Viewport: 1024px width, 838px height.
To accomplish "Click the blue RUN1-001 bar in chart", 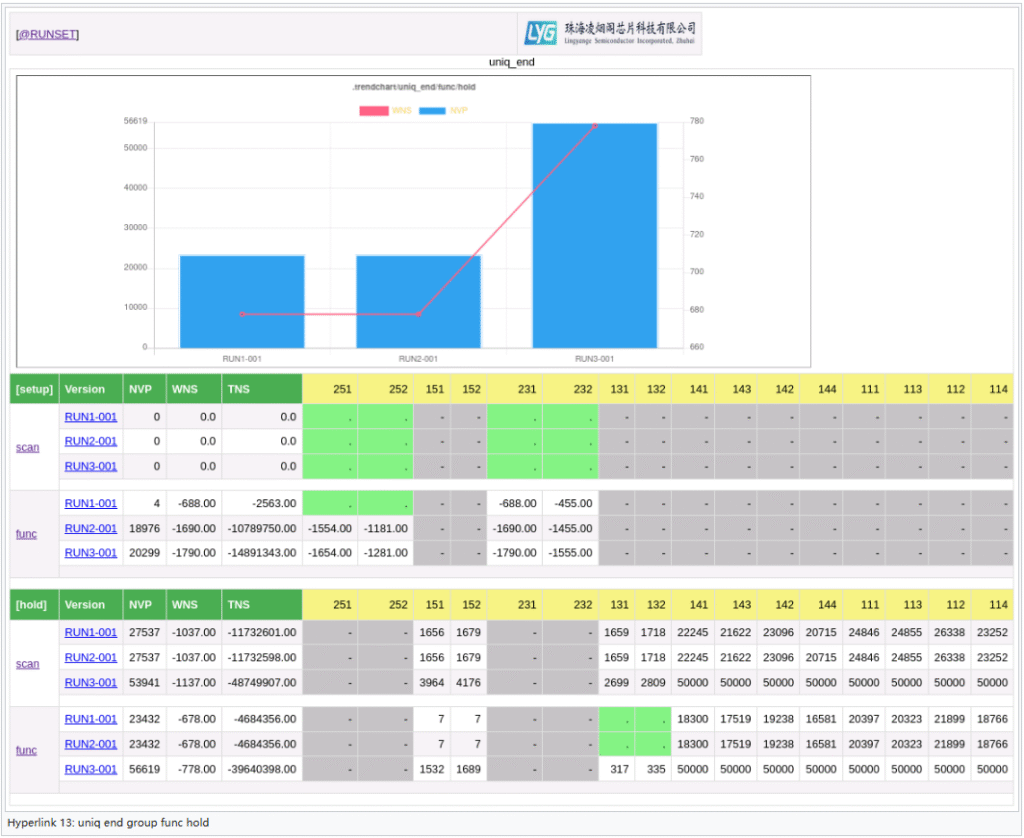I will tap(242, 301).
